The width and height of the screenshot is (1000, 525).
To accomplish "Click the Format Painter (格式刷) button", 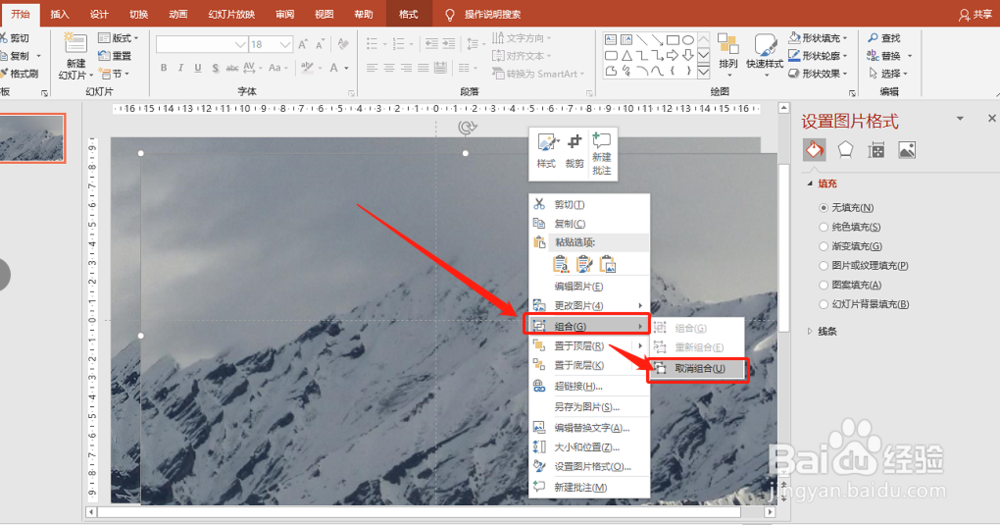I will click(19, 74).
